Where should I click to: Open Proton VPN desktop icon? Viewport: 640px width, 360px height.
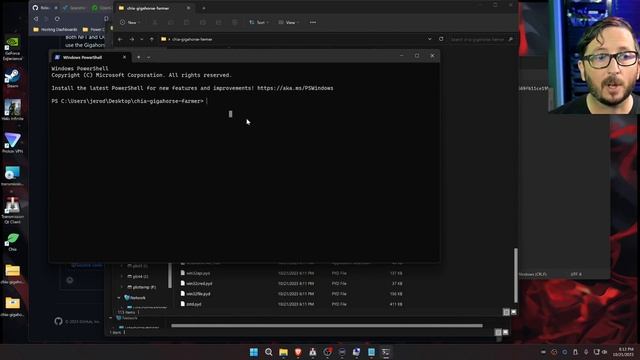click(x=12, y=143)
